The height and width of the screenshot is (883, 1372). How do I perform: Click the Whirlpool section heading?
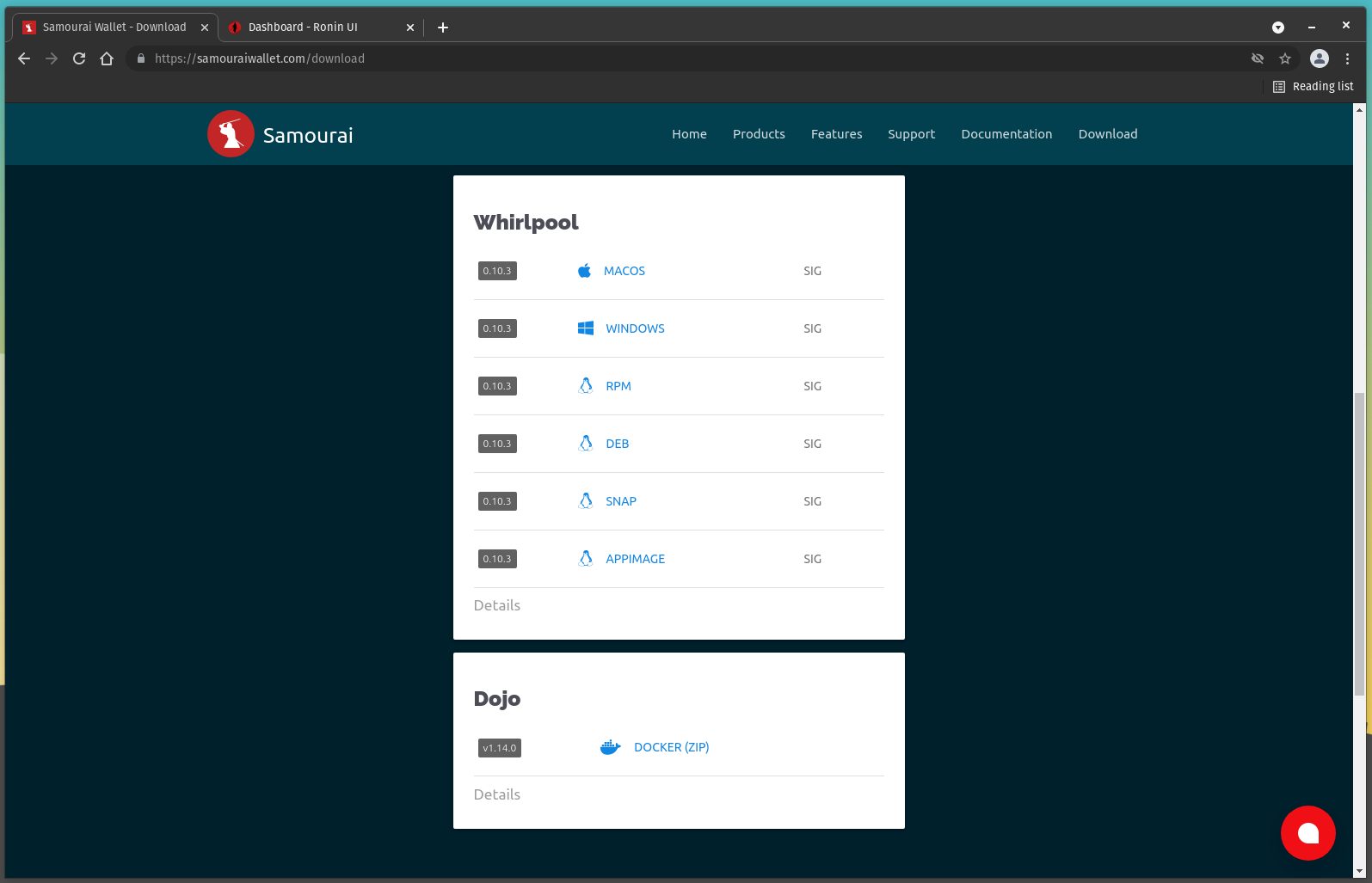[x=526, y=223]
